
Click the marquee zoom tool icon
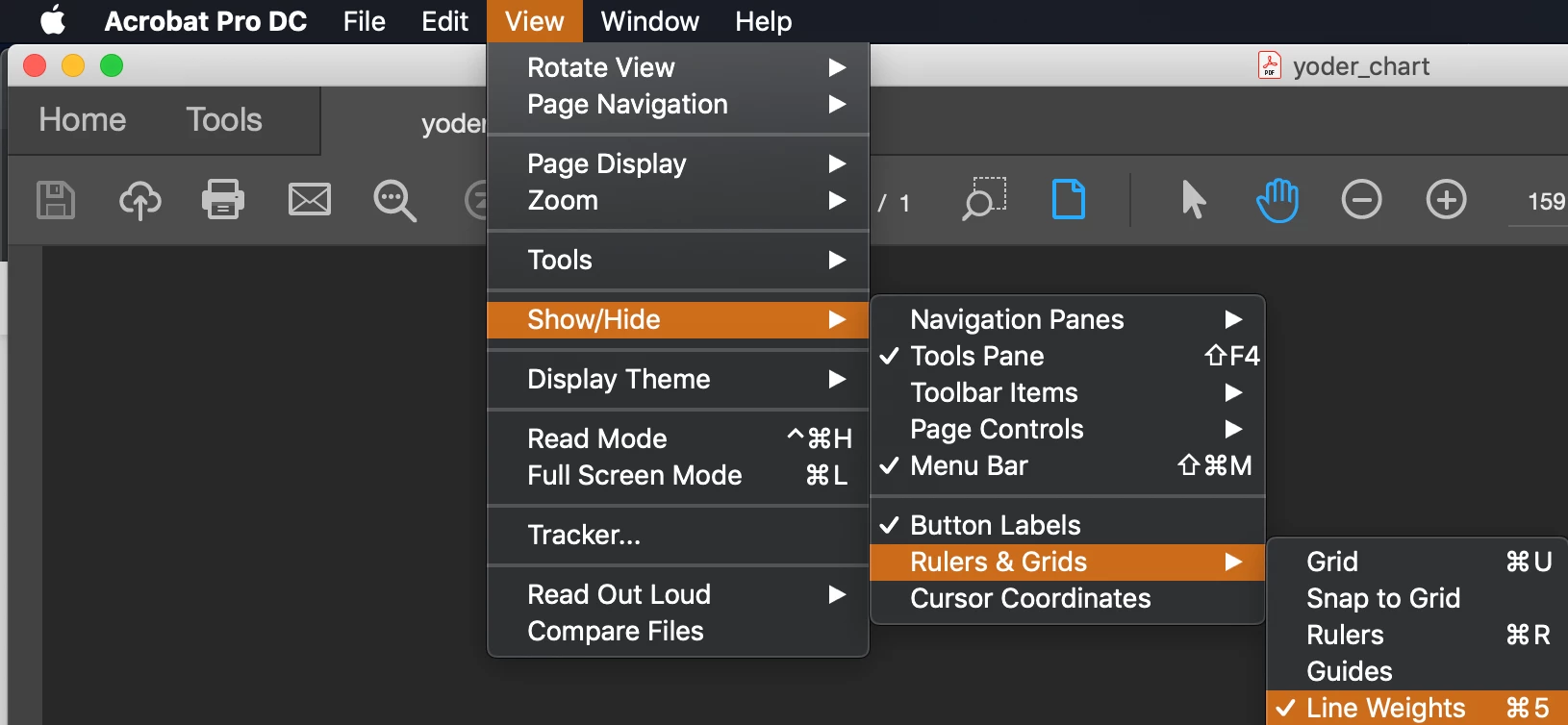[984, 199]
